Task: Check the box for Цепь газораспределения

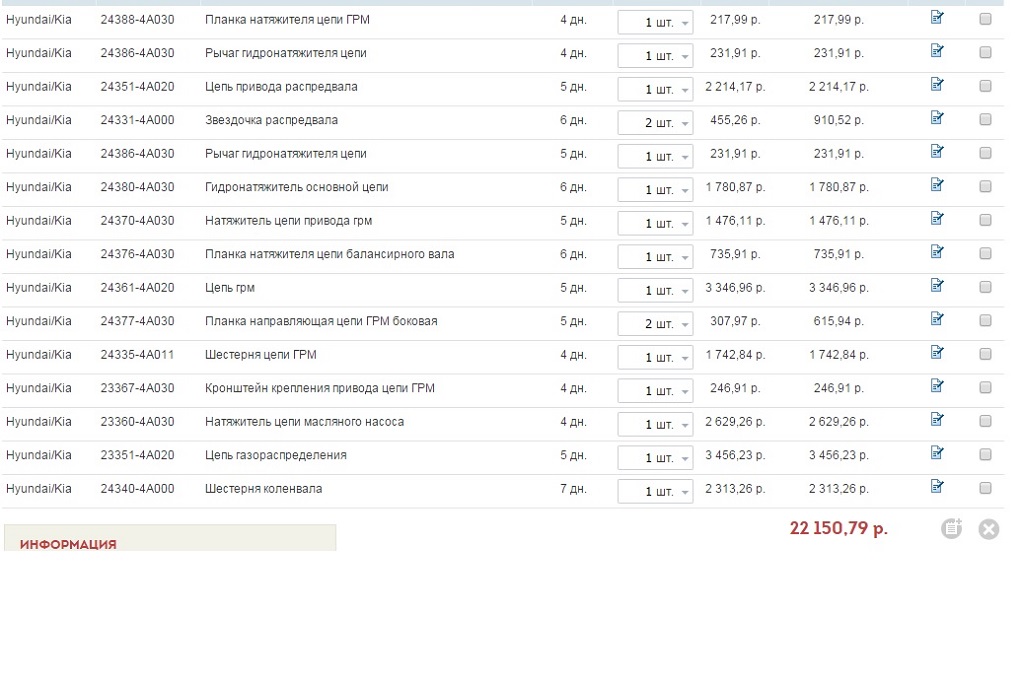Action: coord(985,454)
